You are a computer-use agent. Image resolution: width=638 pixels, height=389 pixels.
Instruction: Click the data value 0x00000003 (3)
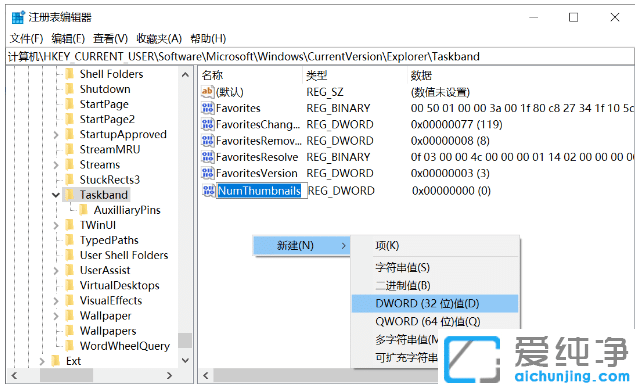coord(450,173)
